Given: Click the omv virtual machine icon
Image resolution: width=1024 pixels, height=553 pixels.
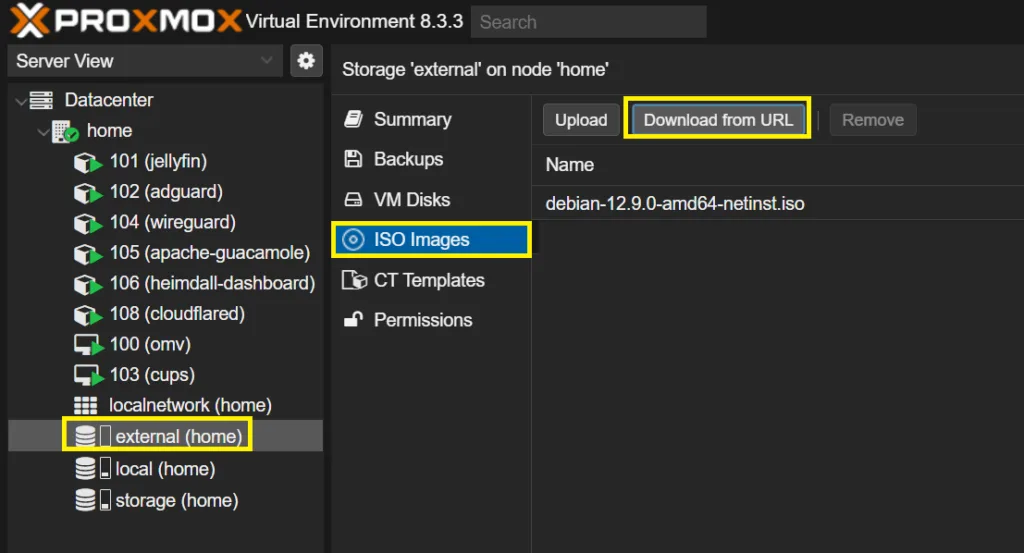Looking at the screenshot, I should (89, 345).
